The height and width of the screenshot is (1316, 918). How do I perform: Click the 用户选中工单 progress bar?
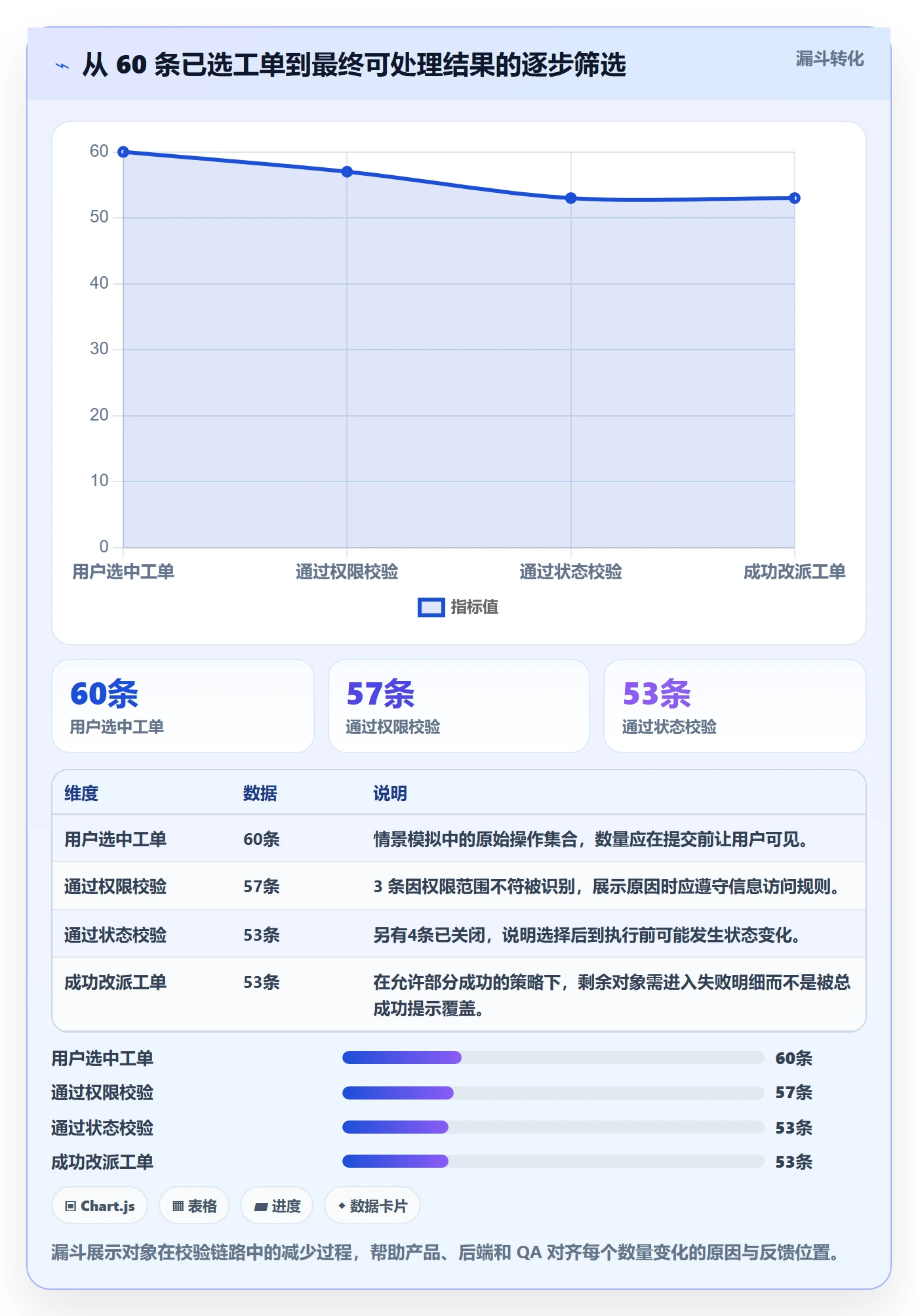(x=553, y=1058)
